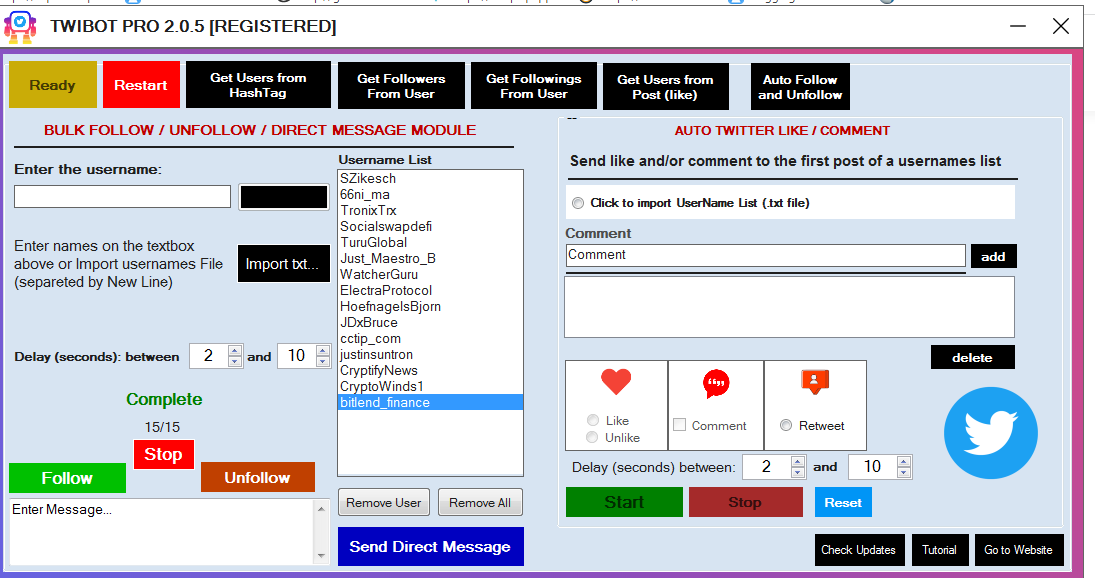The width and height of the screenshot is (1095, 578).
Task: Select bitlend_finance in Username List
Action: [x=430, y=403]
